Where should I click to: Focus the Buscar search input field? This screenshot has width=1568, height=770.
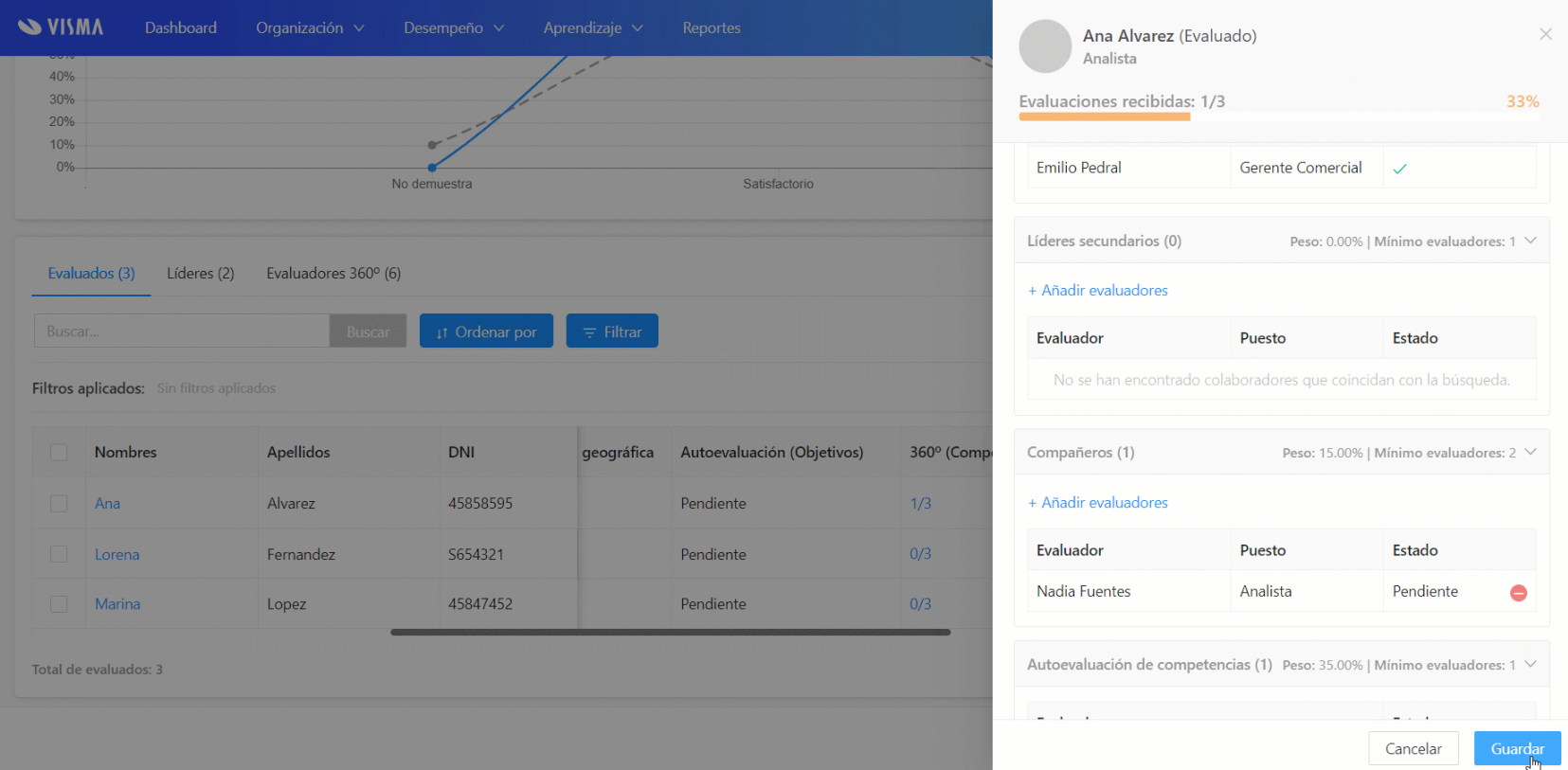tap(182, 331)
